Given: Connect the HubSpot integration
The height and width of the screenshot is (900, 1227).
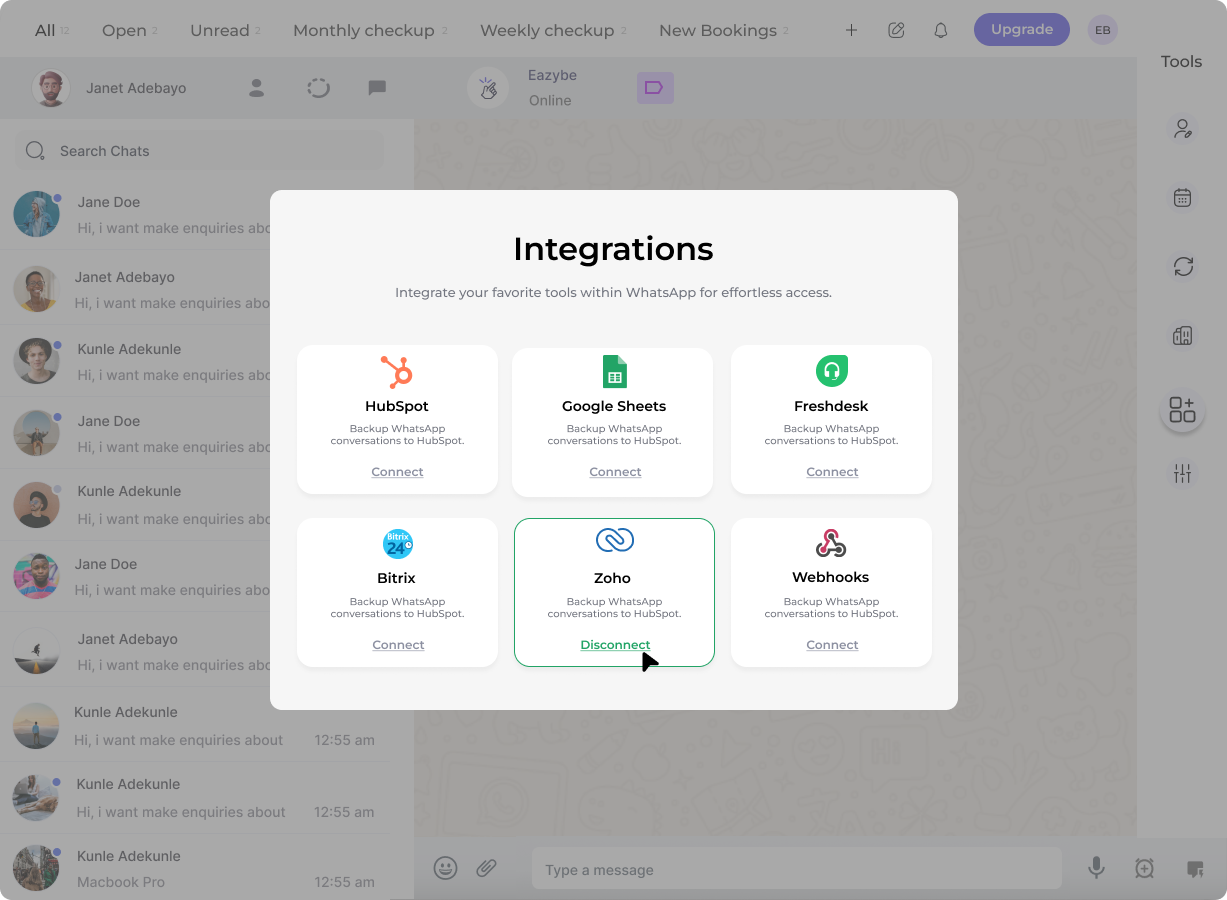Looking at the screenshot, I should (x=397, y=472).
